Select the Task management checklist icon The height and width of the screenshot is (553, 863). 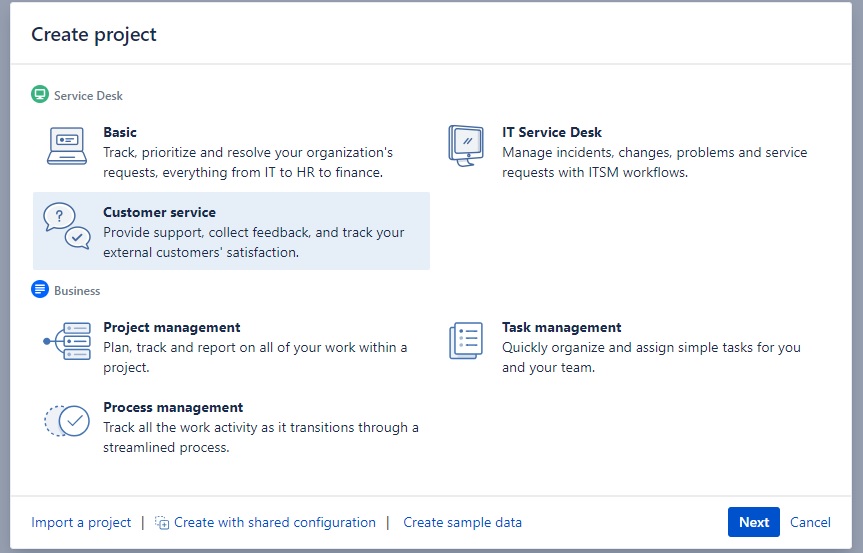coord(466,341)
